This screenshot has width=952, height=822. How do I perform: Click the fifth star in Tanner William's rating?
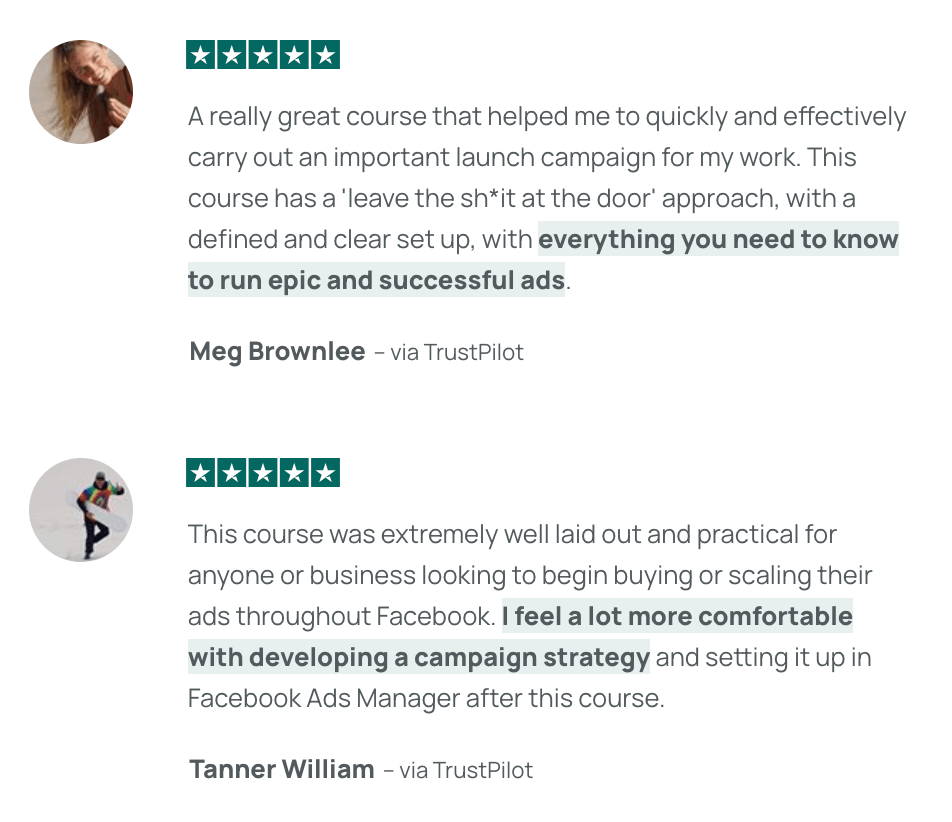point(325,473)
